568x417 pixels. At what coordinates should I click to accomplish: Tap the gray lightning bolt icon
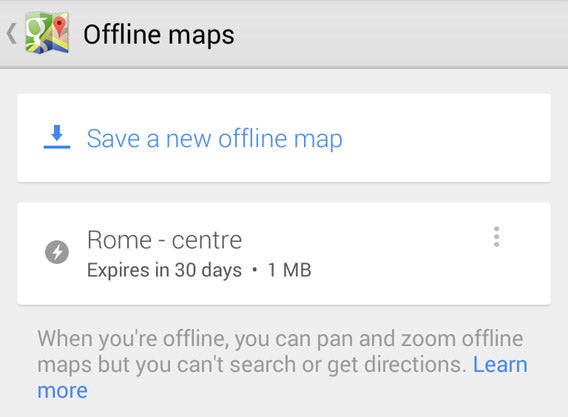coord(57,252)
